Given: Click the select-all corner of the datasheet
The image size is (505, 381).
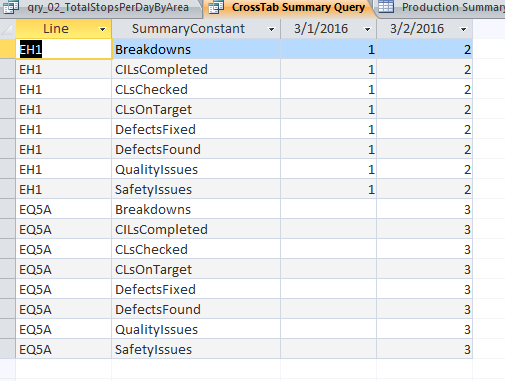Looking at the screenshot, I should (x=8, y=29).
